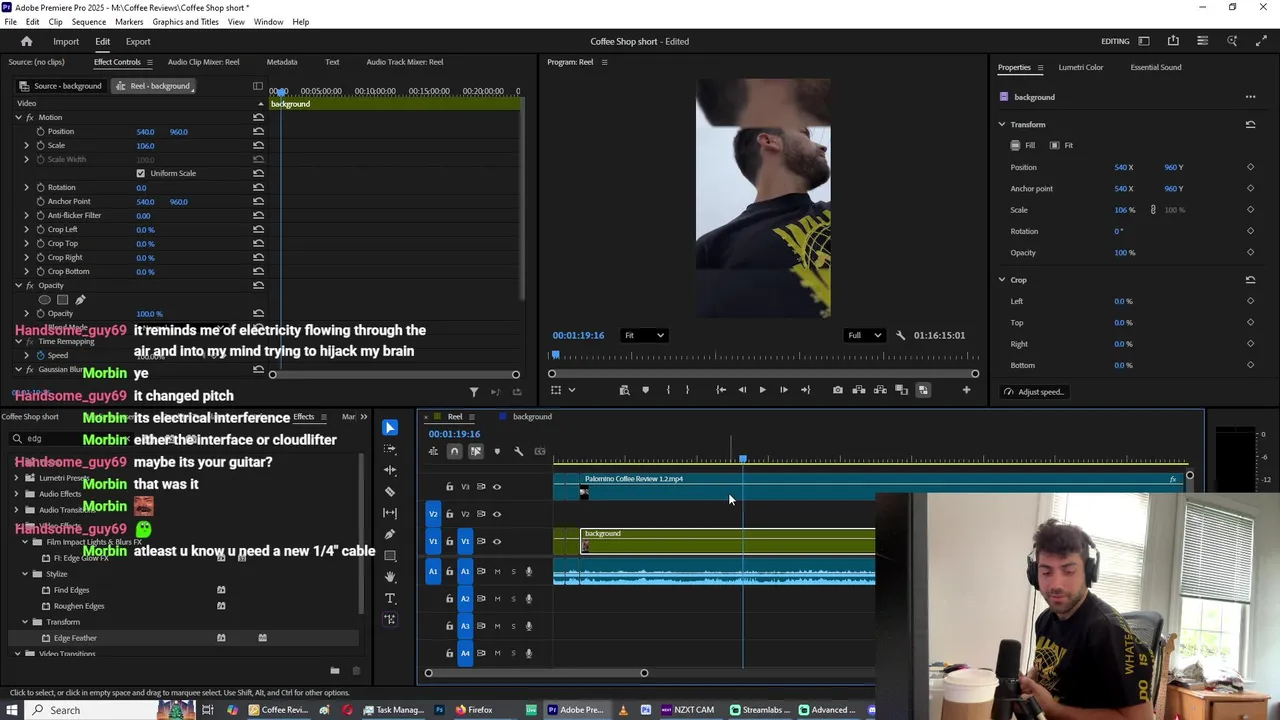The height and width of the screenshot is (720, 1280).
Task: Mark Out point in Program Monitor
Action: (687, 390)
